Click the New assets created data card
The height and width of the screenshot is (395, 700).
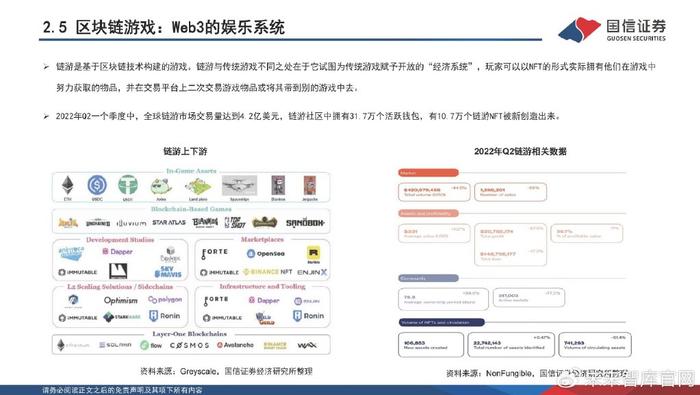(430, 345)
